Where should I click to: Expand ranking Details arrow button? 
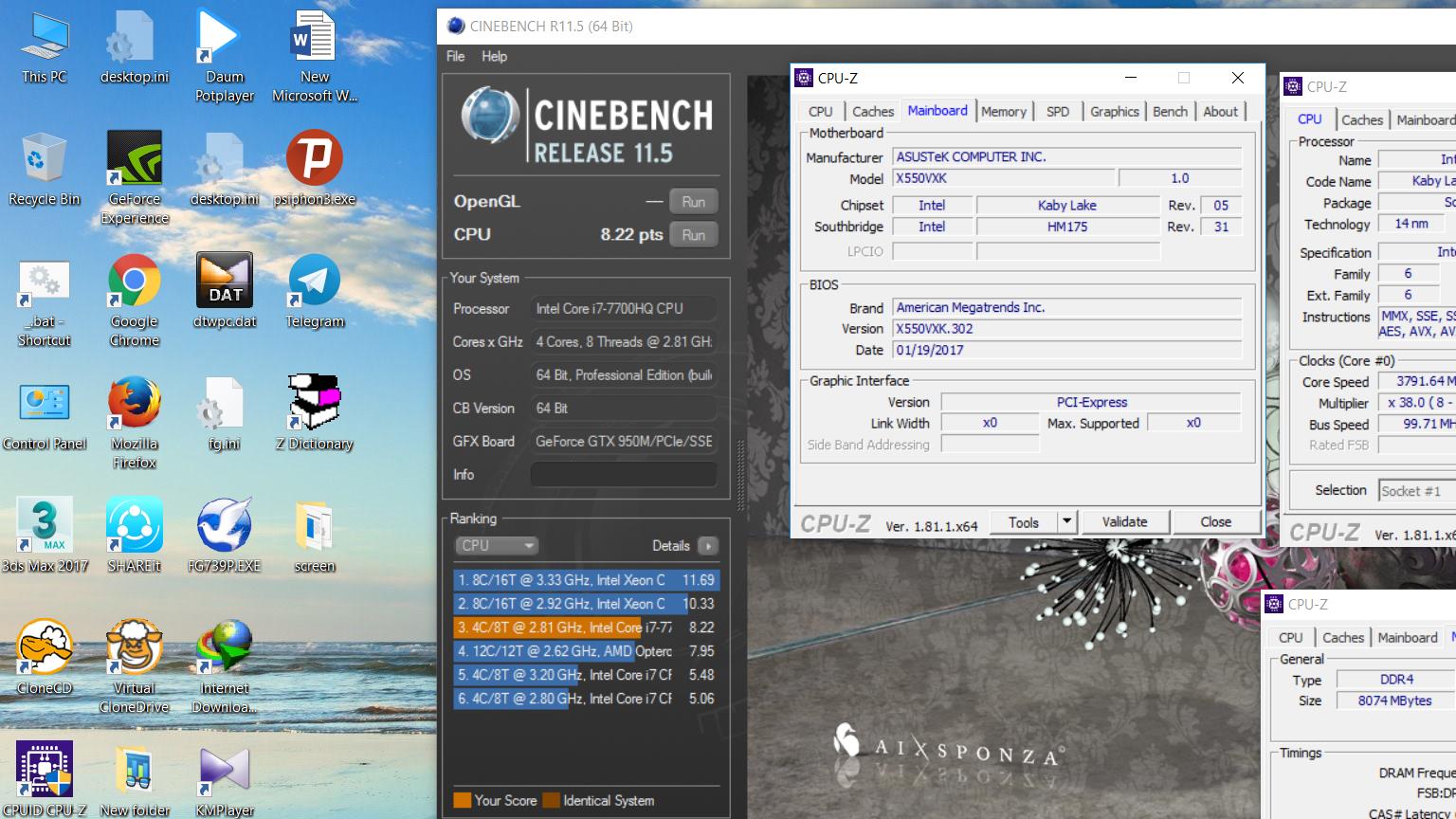pos(708,545)
